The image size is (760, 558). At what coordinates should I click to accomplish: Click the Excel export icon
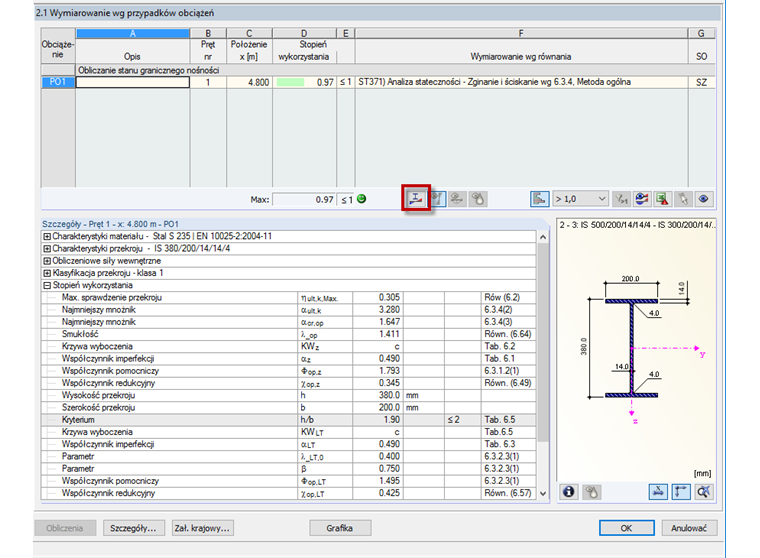coord(662,199)
